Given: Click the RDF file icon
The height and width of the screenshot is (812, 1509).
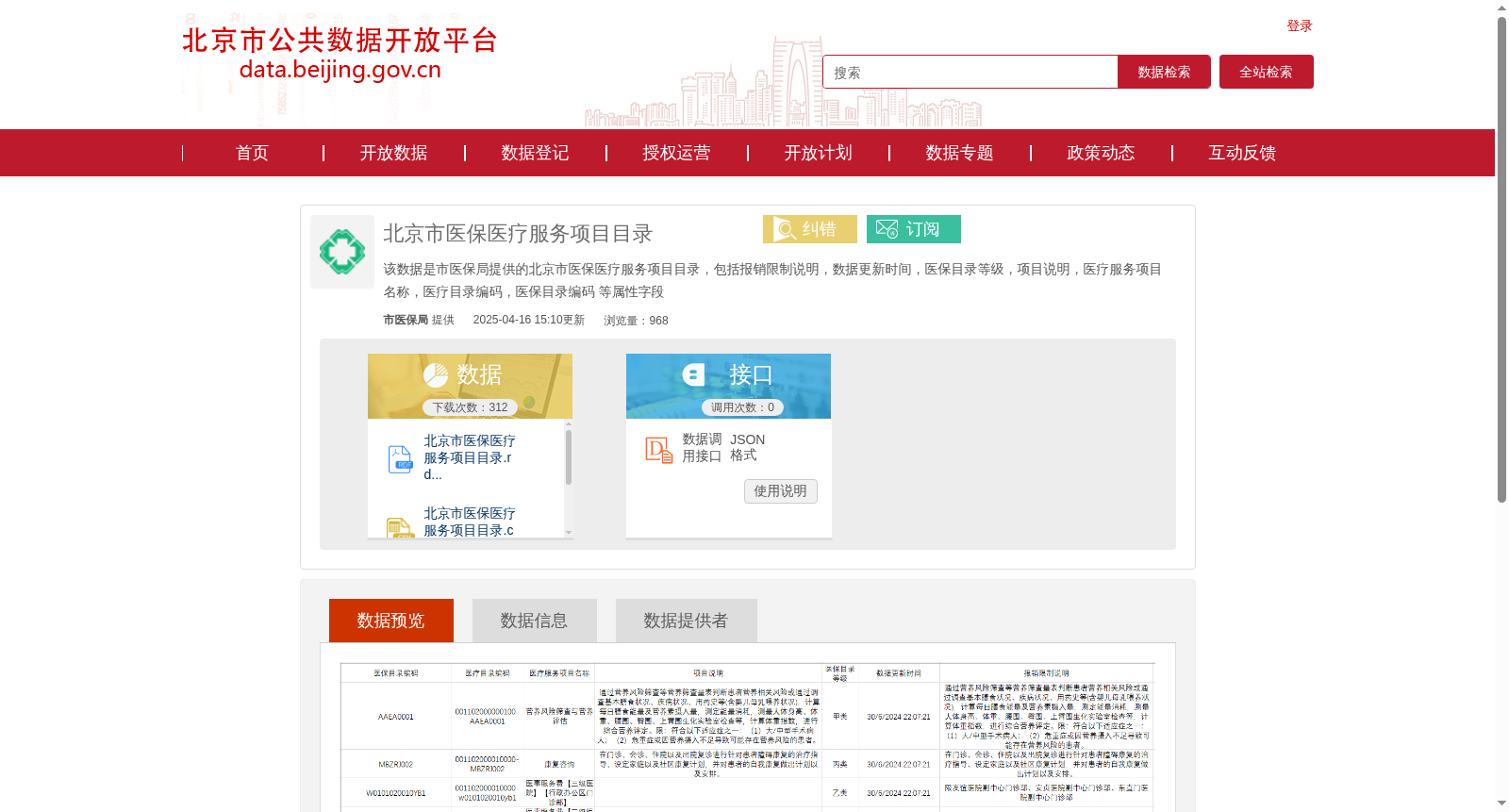Looking at the screenshot, I should [401, 459].
